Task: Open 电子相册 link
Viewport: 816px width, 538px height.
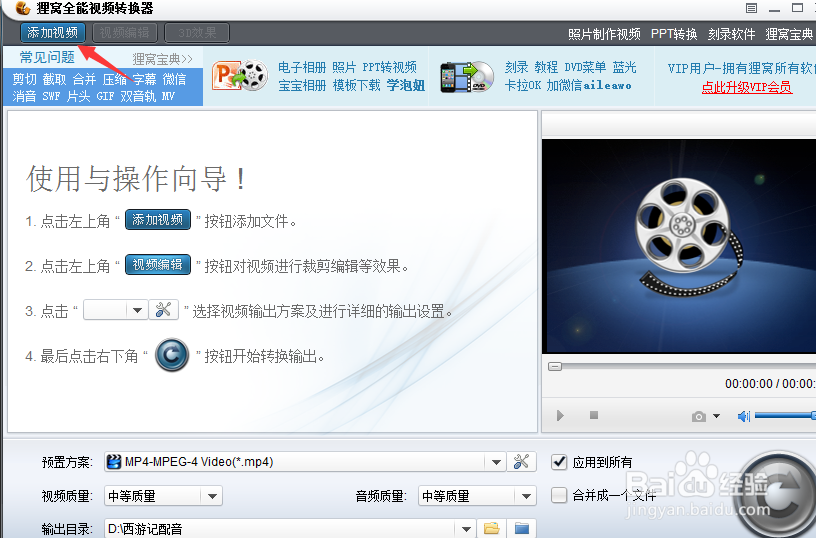Action: pos(302,68)
